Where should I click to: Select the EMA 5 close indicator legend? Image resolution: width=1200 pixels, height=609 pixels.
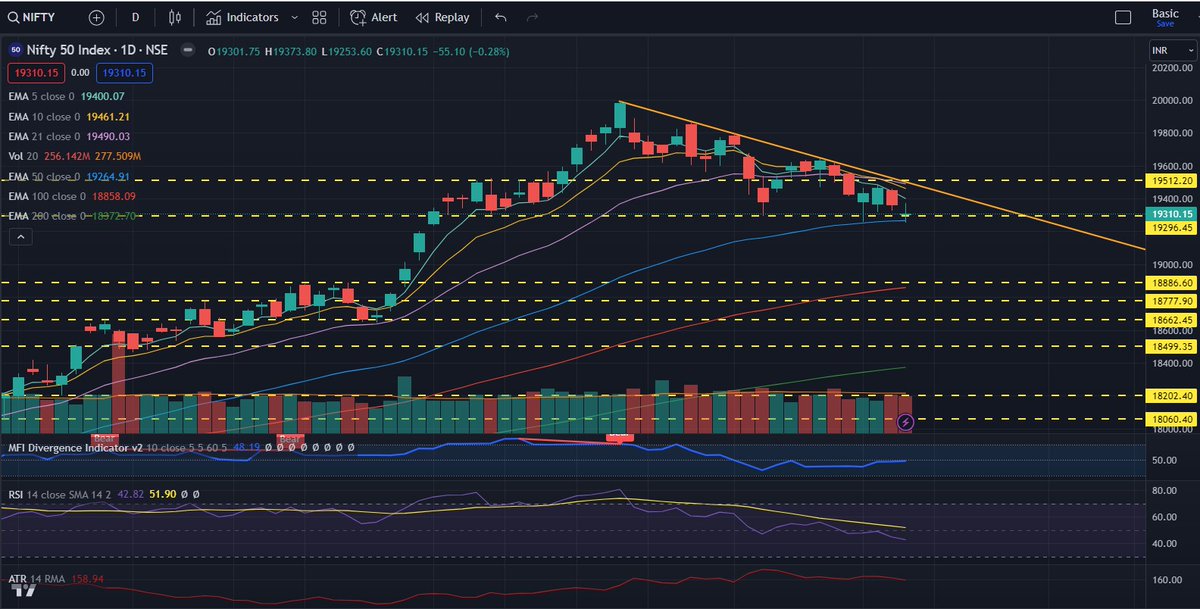[x=66, y=96]
